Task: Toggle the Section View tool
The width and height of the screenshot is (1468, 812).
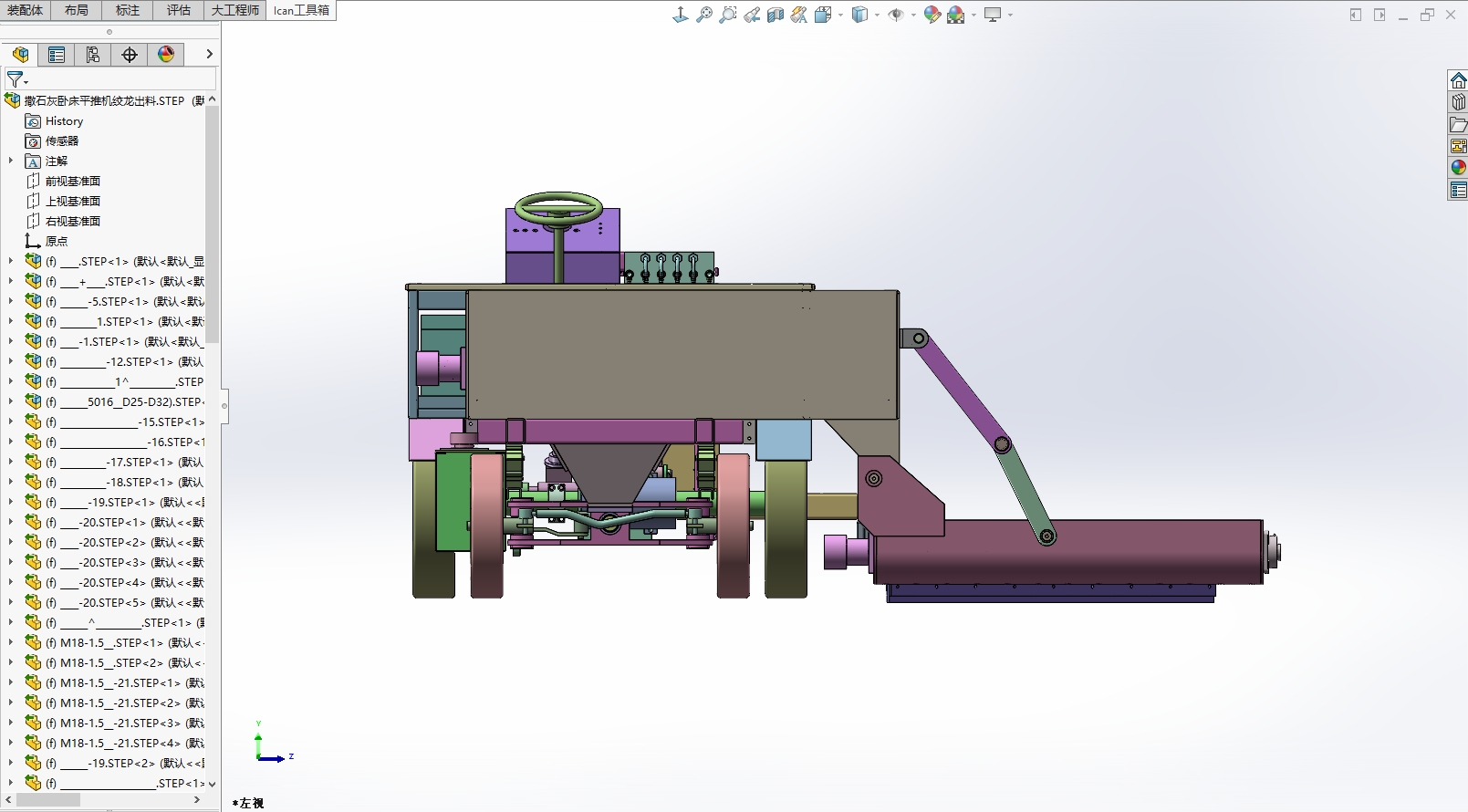Action: click(776, 15)
